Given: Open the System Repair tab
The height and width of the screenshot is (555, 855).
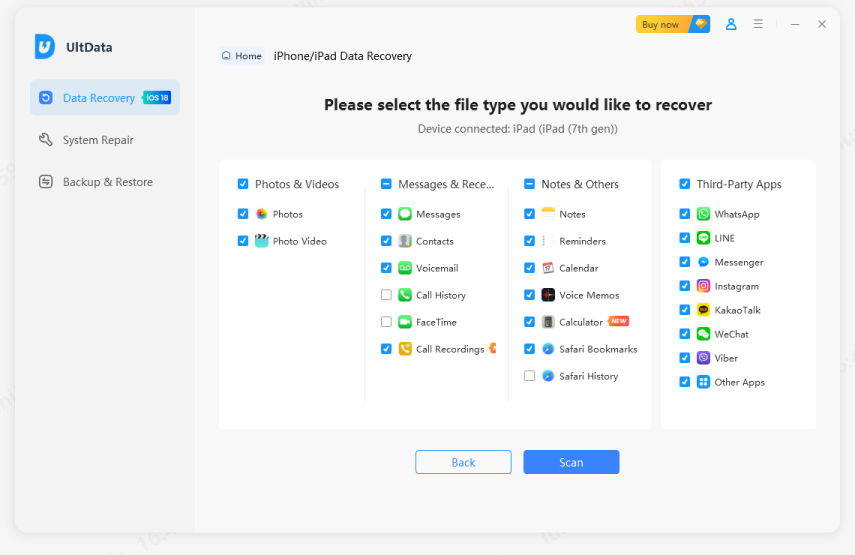Looking at the screenshot, I should pos(97,140).
